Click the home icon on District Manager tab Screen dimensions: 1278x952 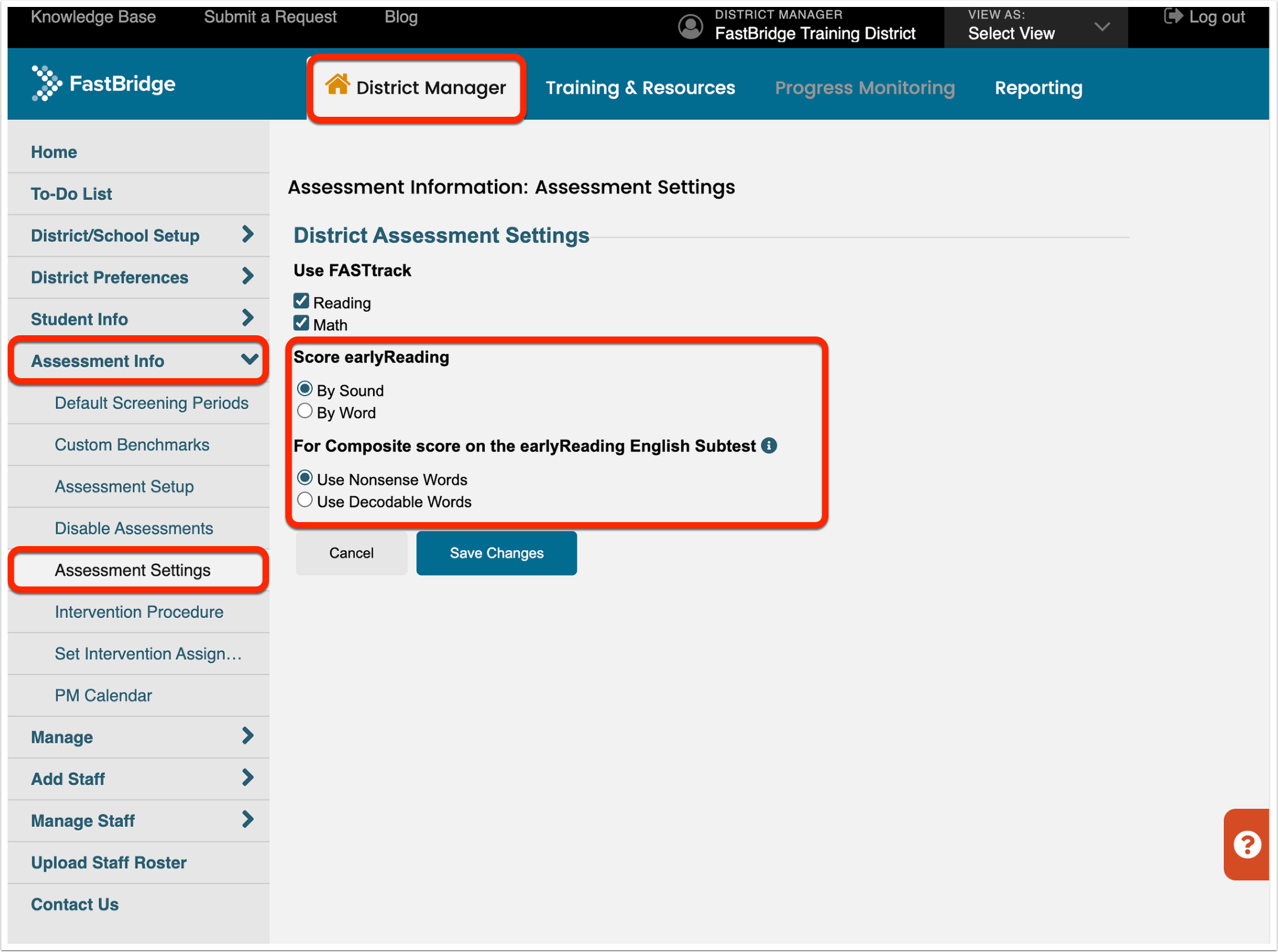tap(338, 84)
